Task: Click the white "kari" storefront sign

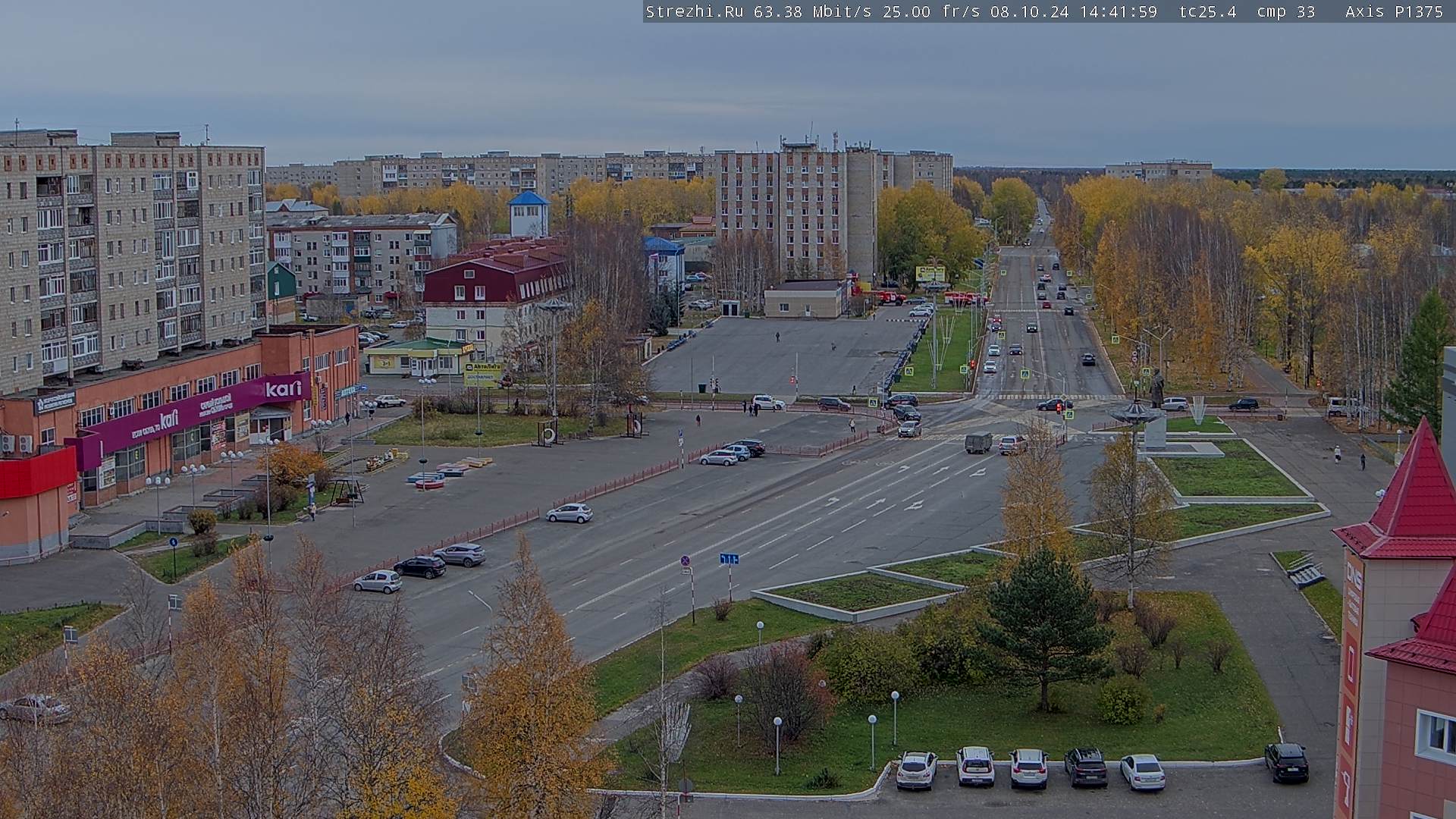Action: click(283, 389)
